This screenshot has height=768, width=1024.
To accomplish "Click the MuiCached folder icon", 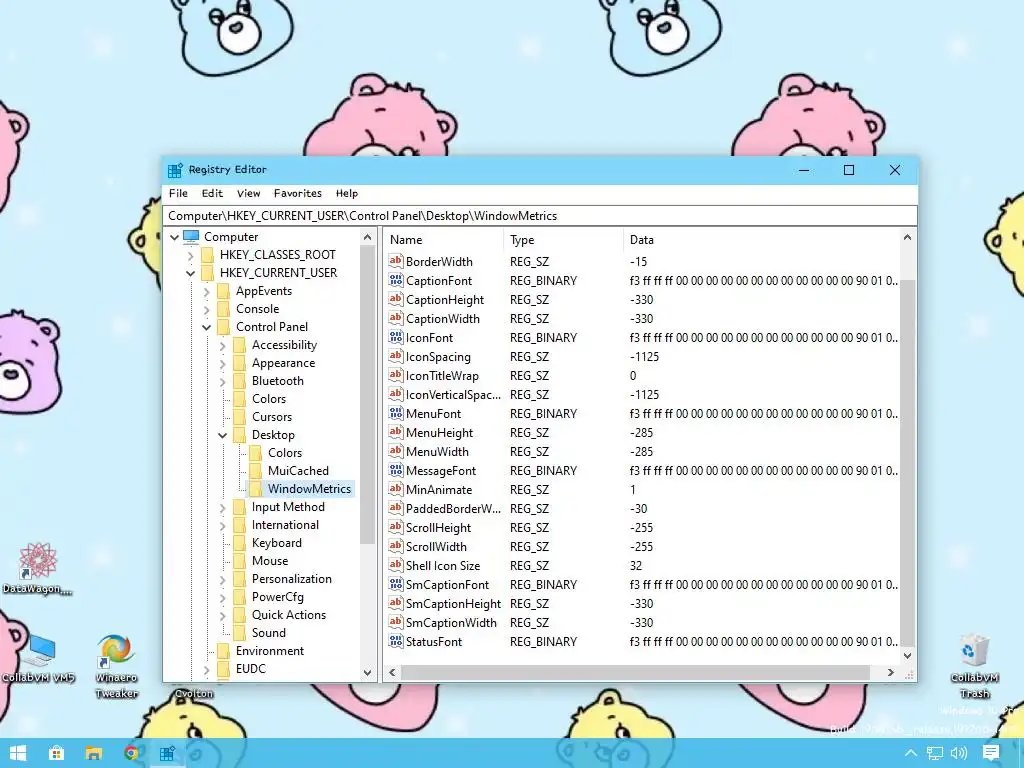I will tap(256, 471).
